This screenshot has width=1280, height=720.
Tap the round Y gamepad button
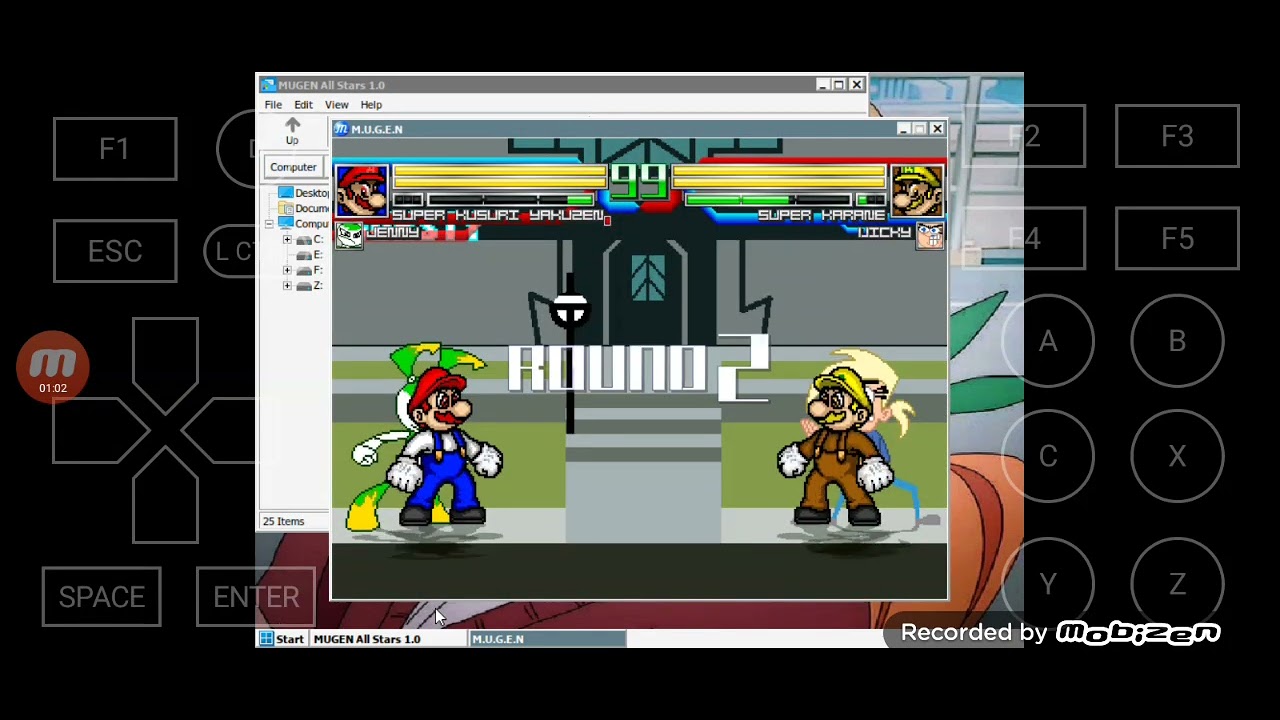coord(1047,584)
